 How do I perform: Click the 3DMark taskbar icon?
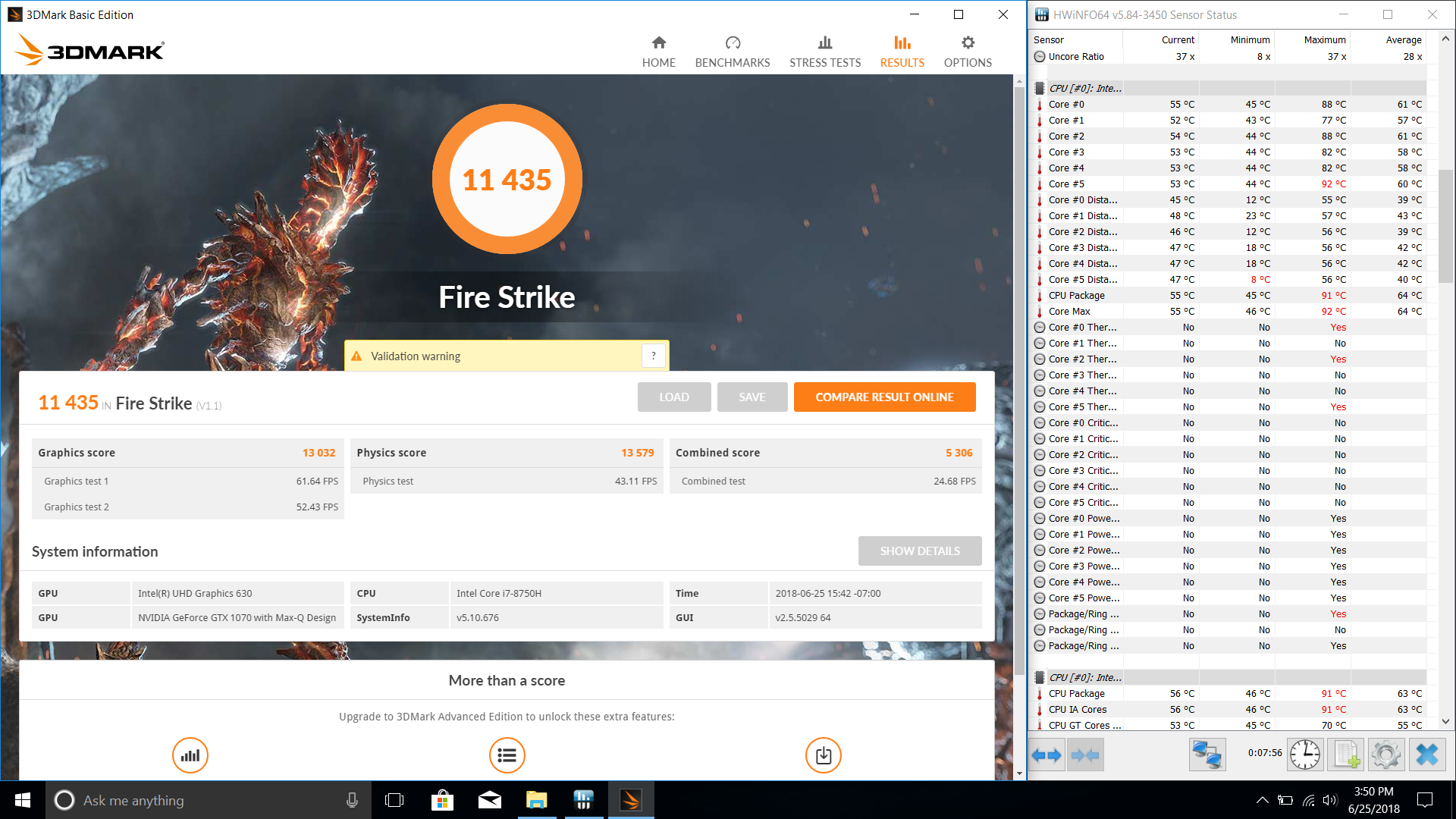pyautogui.click(x=631, y=800)
